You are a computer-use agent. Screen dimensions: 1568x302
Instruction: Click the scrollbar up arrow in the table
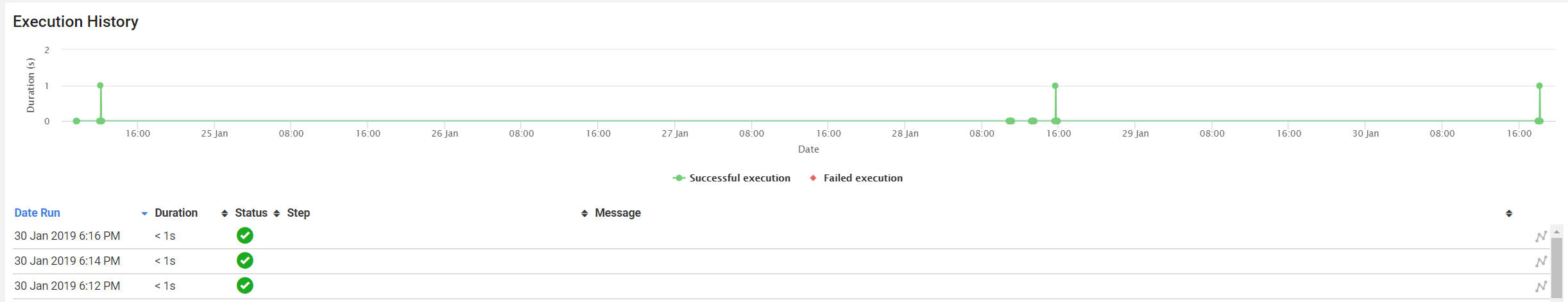coord(1556,232)
